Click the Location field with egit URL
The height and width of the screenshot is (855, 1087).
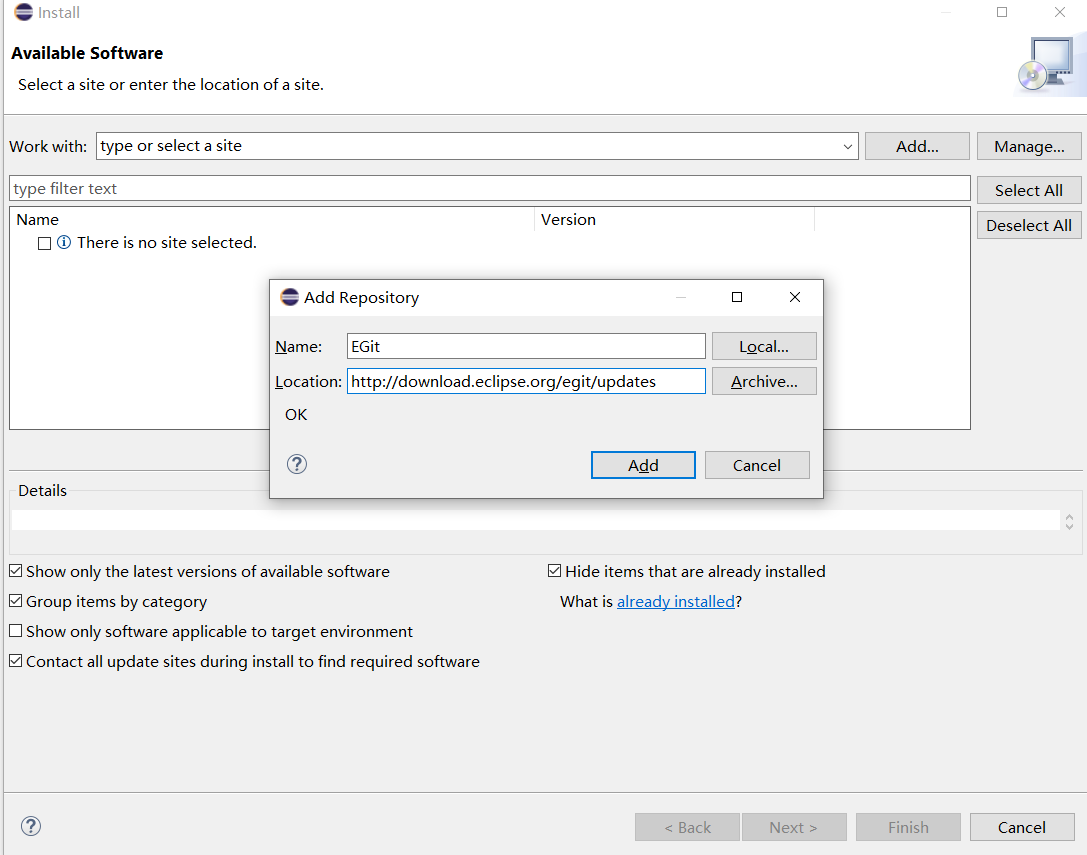click(x=526, y=381)
